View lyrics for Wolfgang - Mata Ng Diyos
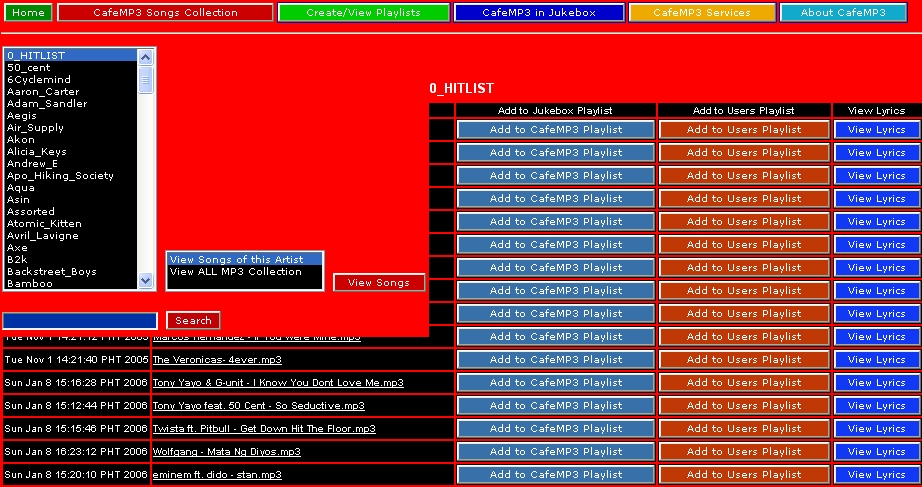Screen dimensions: 922x487 point(876,452)
